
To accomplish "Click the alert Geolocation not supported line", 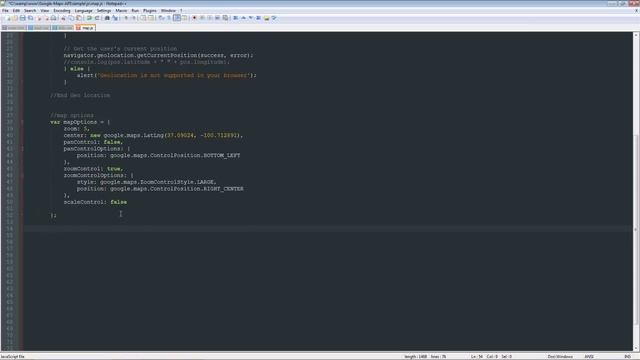I will tap(167, 76).
